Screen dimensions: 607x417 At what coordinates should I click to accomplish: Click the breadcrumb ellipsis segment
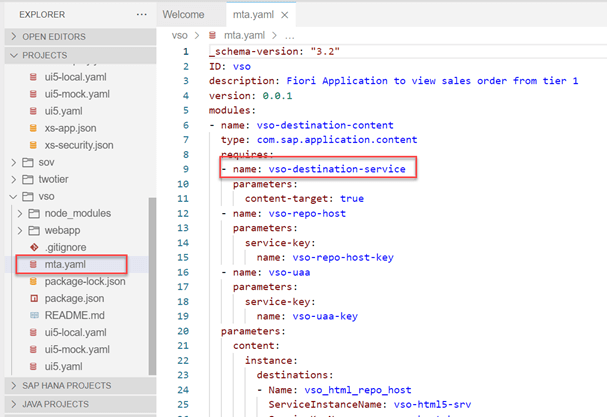[x=290, y=36]
